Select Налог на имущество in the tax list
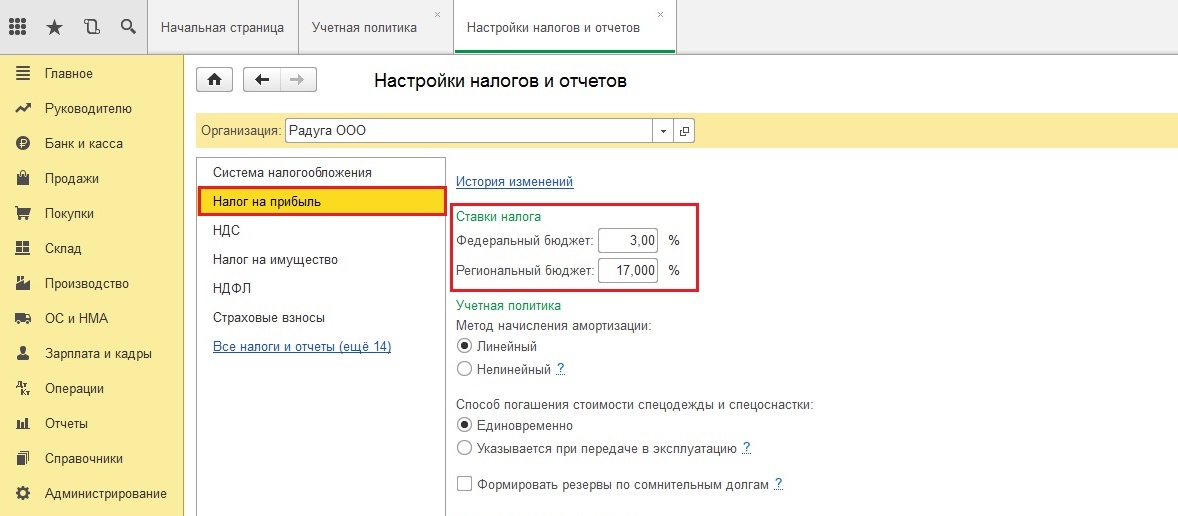This screenshot has width=1178, height=516. tap(322, 260)
